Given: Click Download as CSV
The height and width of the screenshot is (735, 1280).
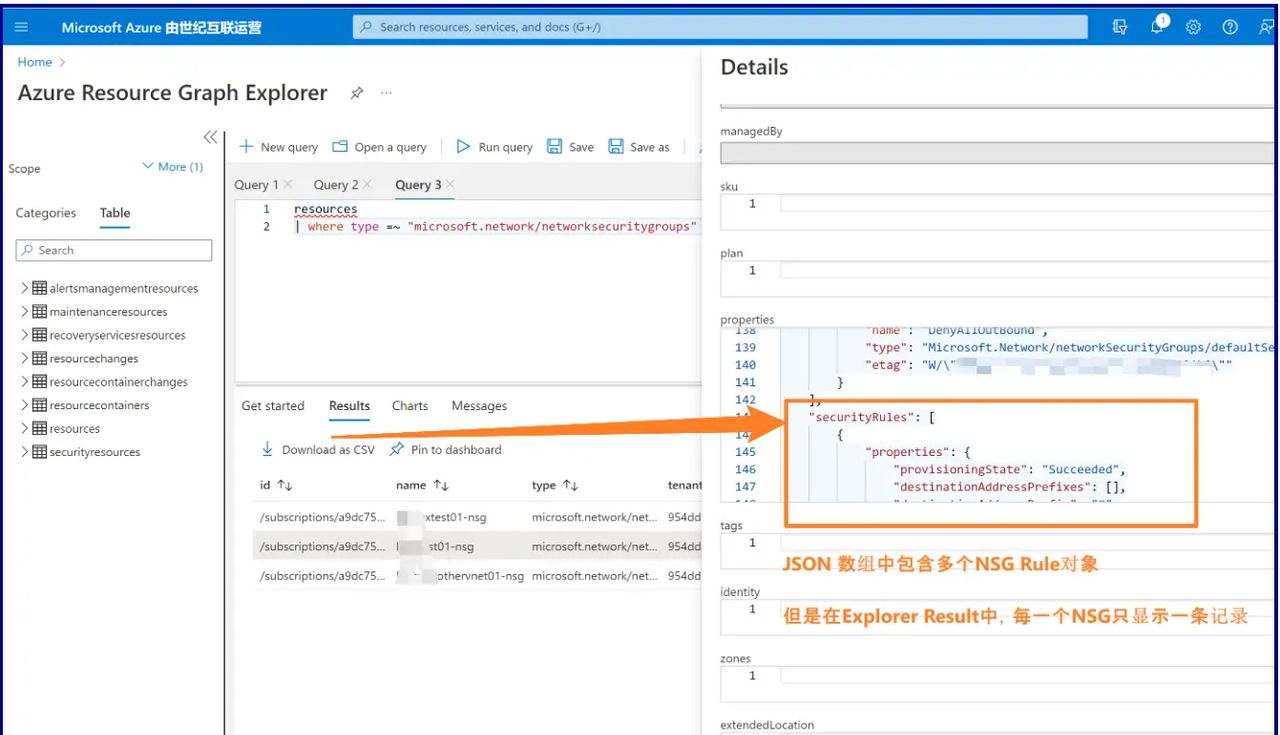Looking at the screenshot, I should tap(318, 450).
